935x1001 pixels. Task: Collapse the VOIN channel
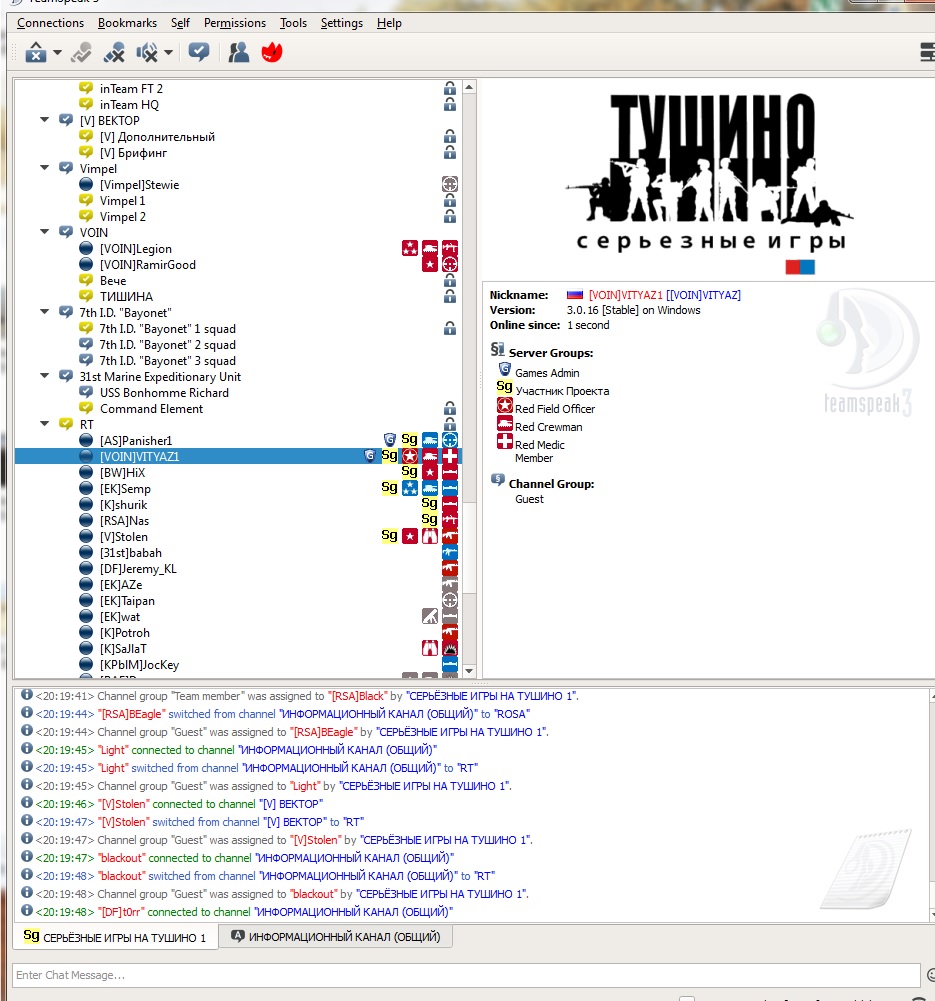click(x=45, y=232)
